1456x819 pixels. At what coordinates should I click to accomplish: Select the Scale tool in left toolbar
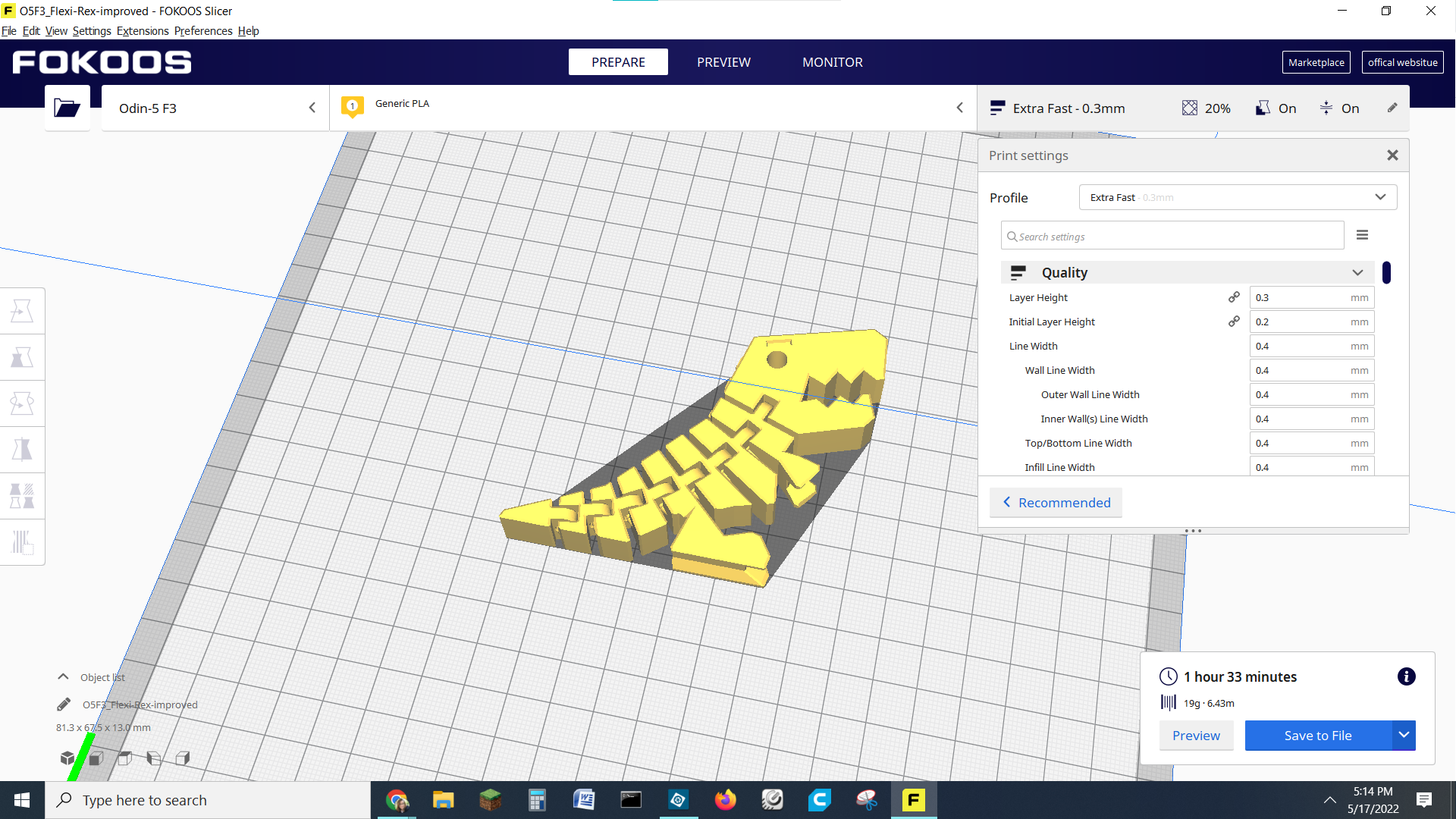(22, 357)
